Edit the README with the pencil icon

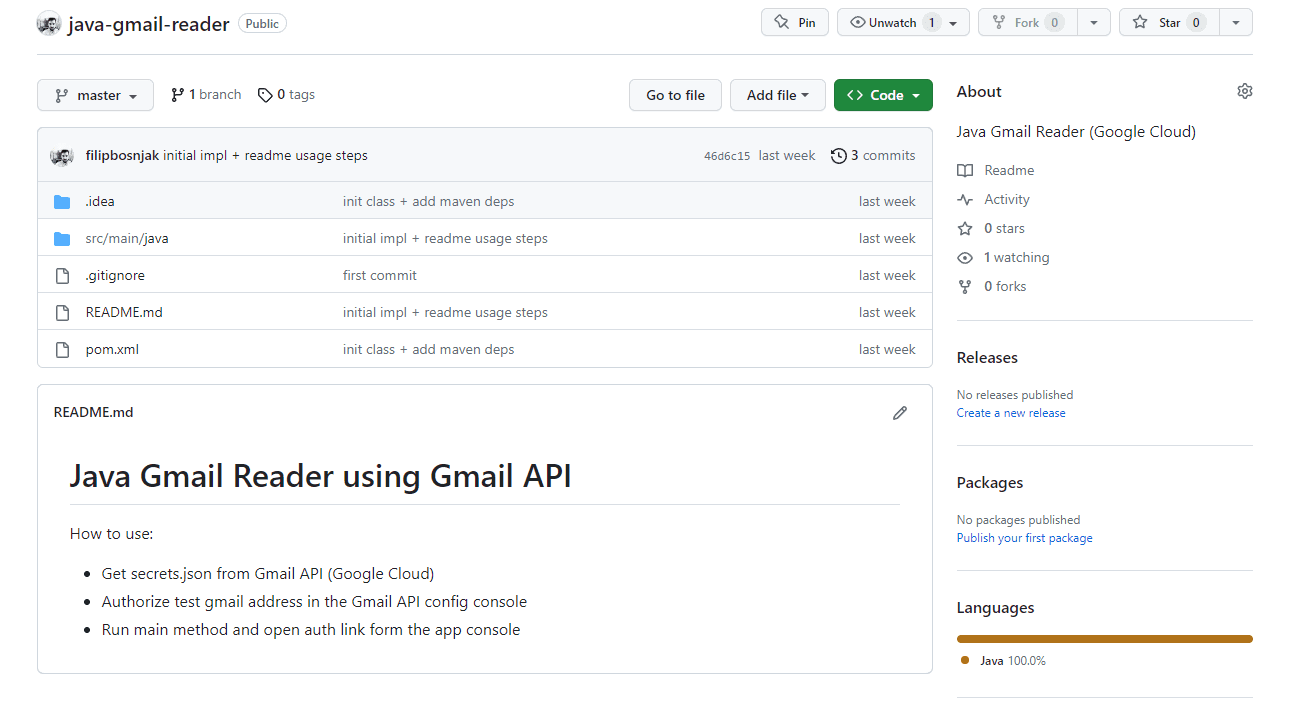(900, 412)
